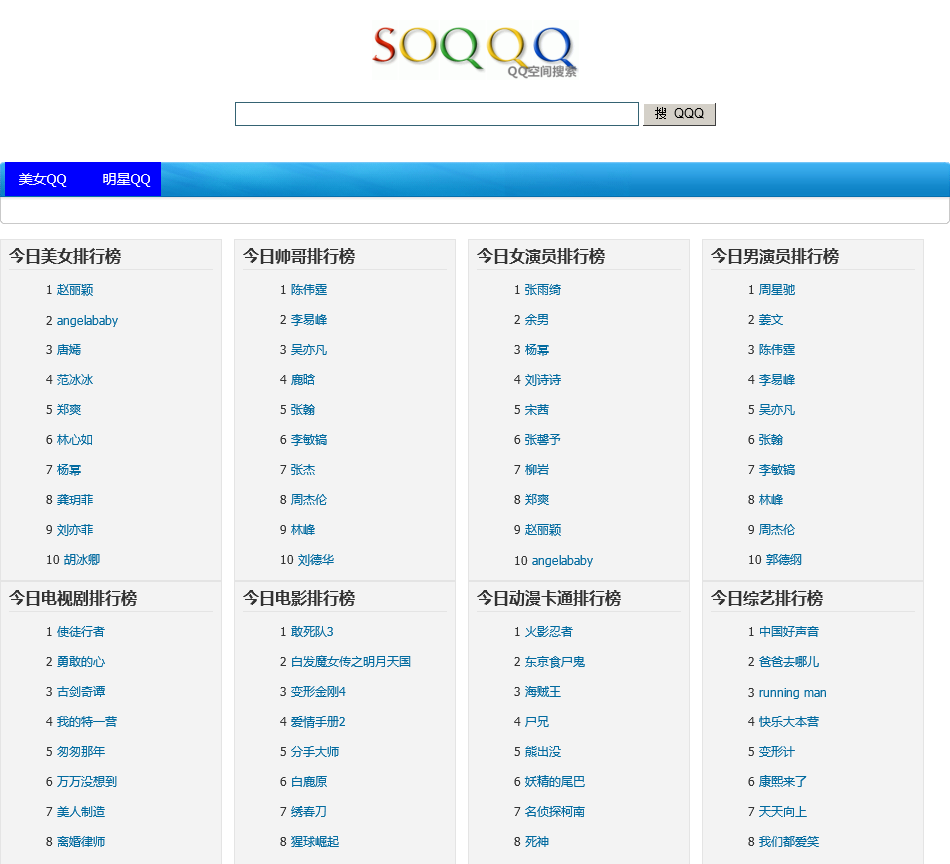
Task: Open 分手大师 link
Action: tap(314, 752)
